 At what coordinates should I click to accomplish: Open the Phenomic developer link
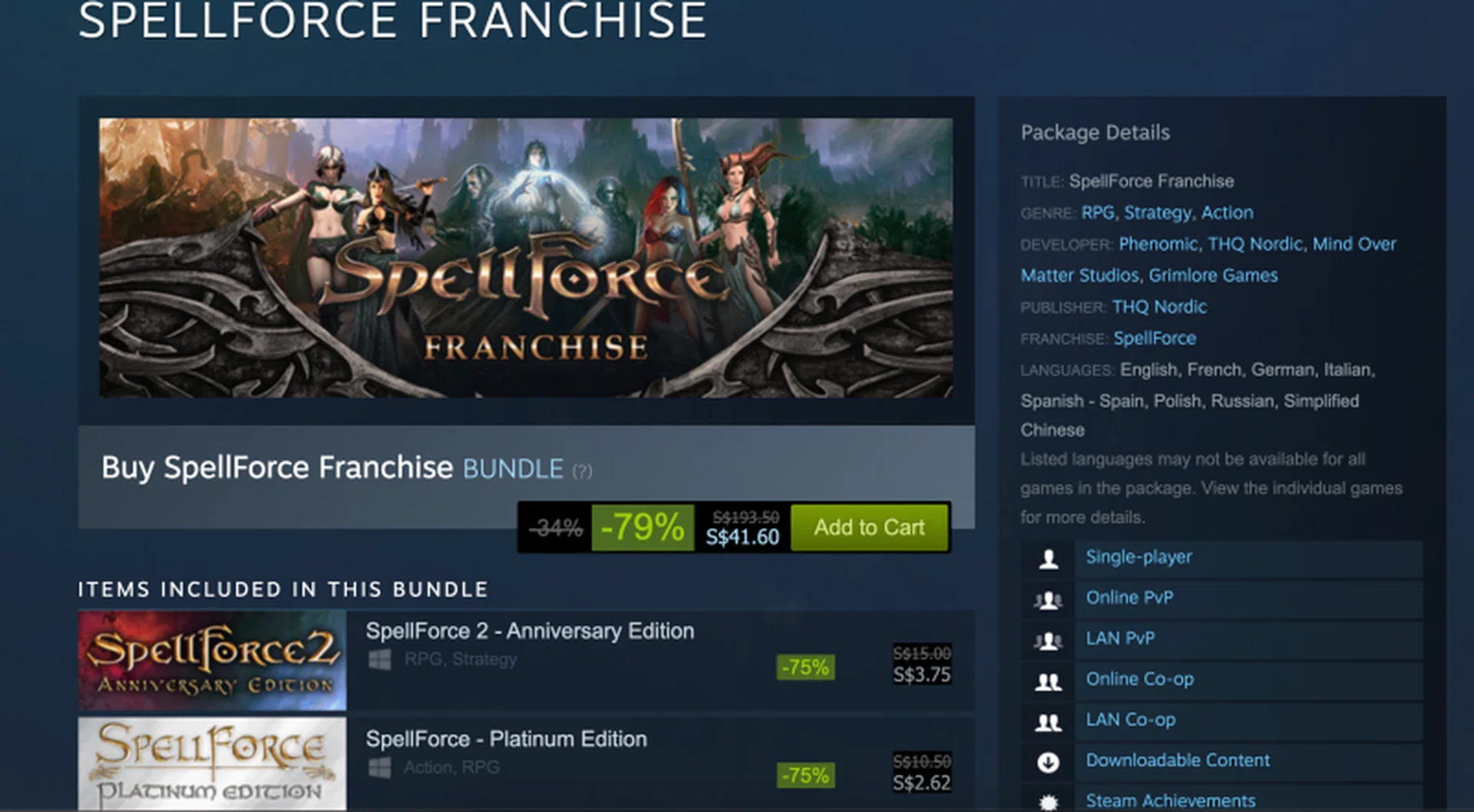click(1158, 244)
